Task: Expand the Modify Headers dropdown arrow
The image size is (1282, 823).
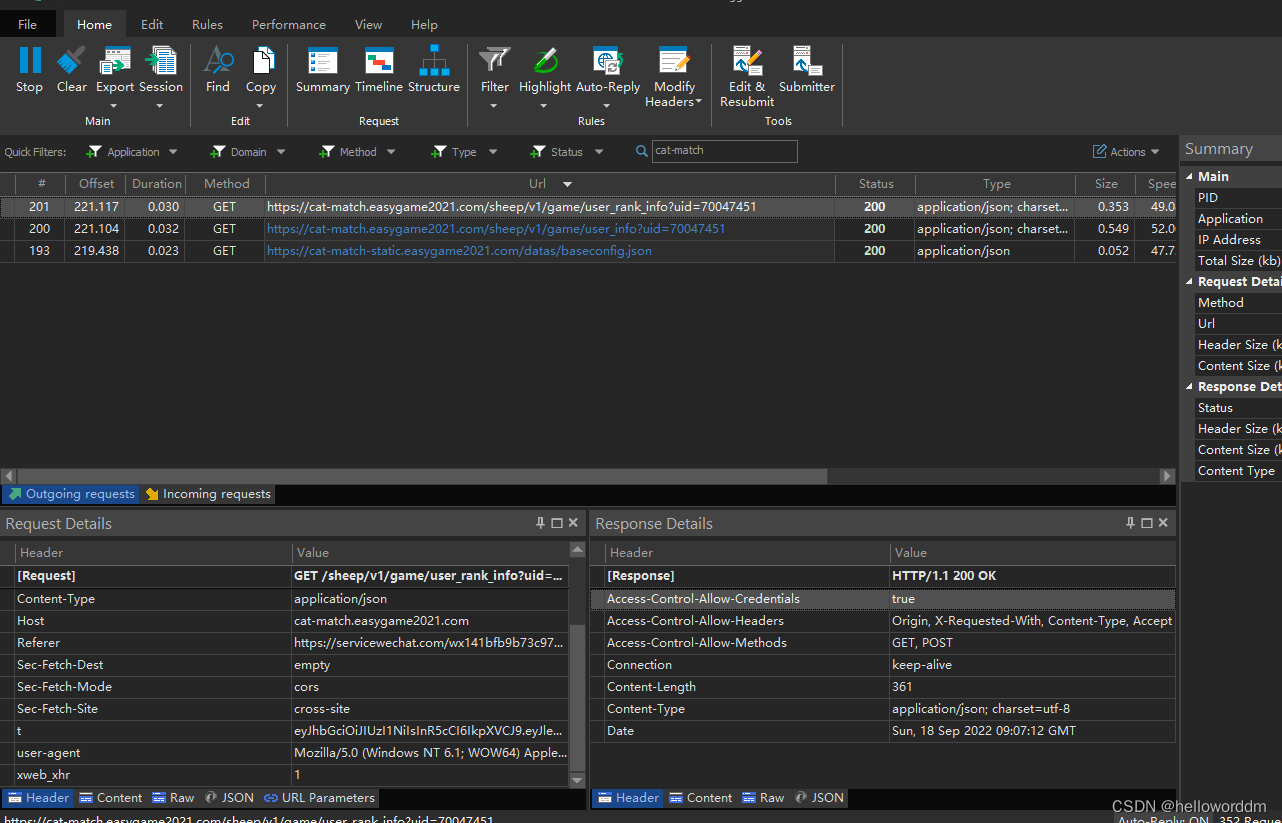Action: pyautogui.click(x=699, y=102)
